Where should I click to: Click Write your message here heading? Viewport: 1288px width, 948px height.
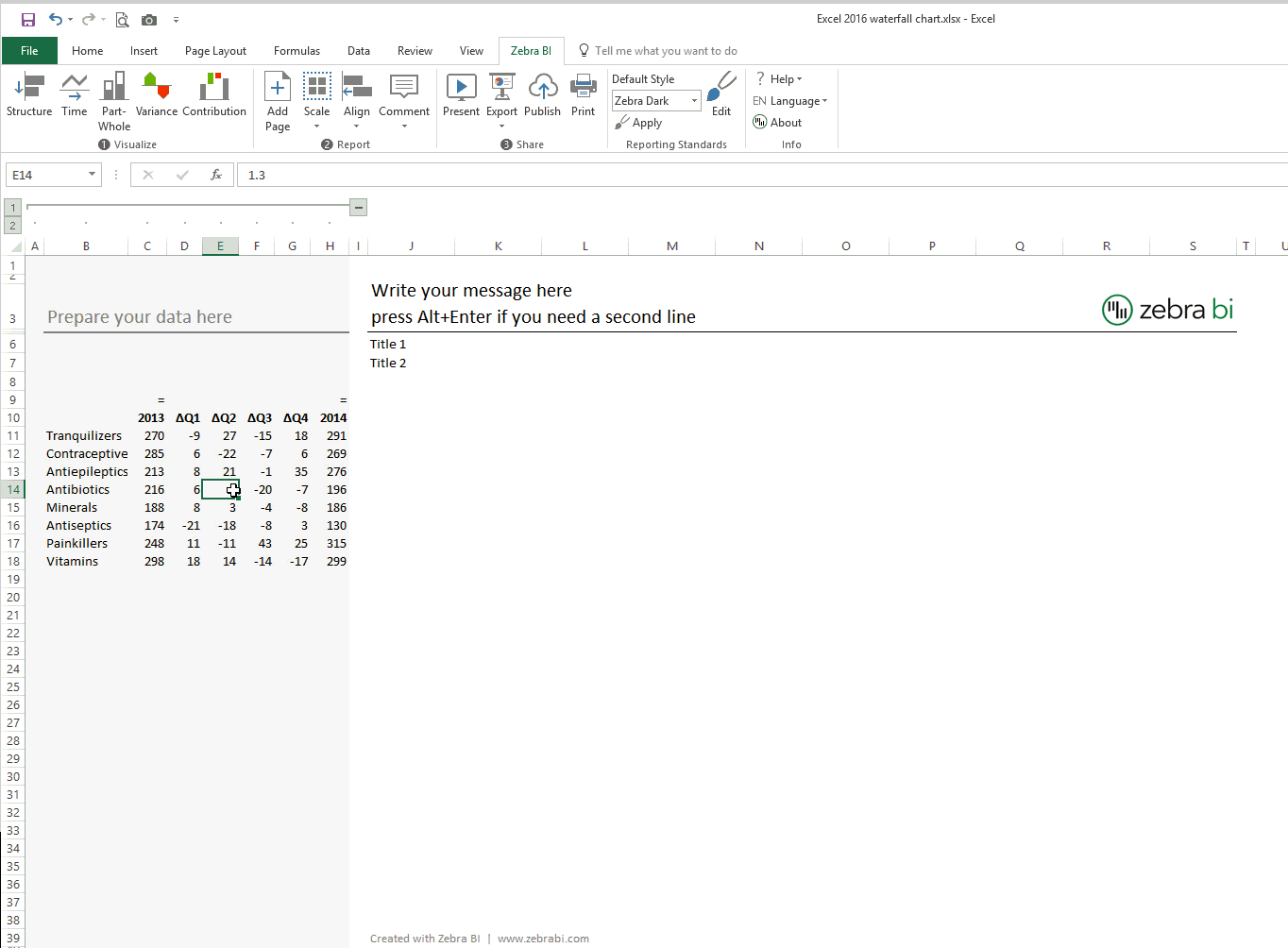[471, 291]
